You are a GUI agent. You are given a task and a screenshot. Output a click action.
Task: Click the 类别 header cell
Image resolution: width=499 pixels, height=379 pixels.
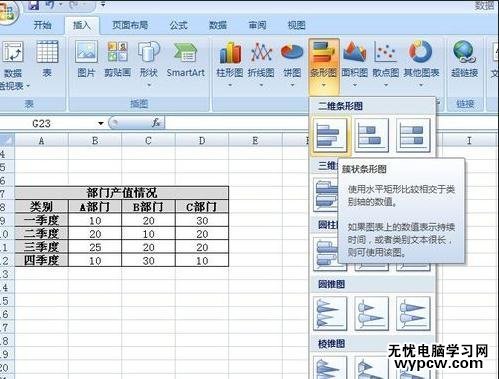[x=42, y=207]
